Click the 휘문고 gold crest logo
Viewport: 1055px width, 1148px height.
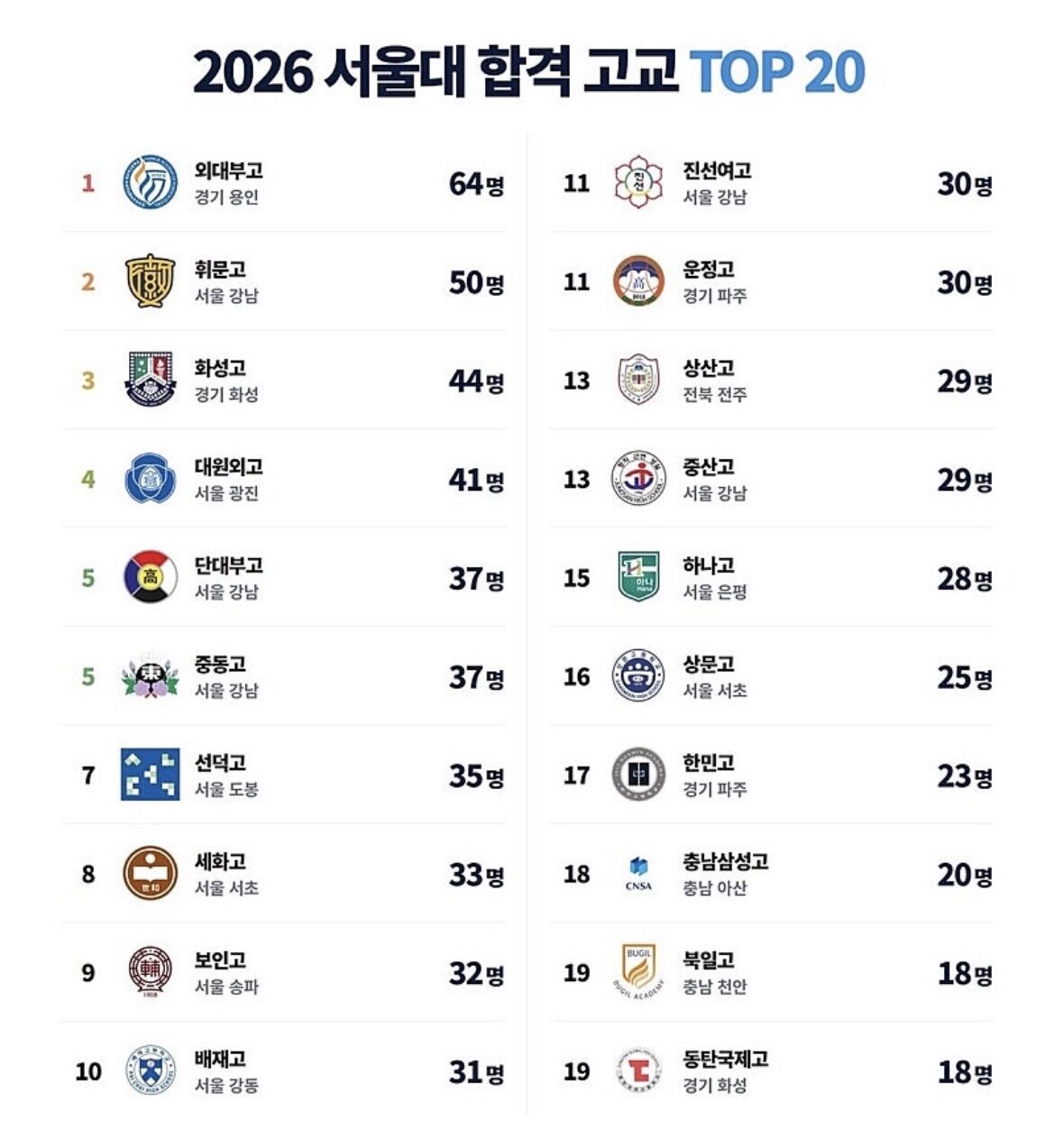coord(150,281)
